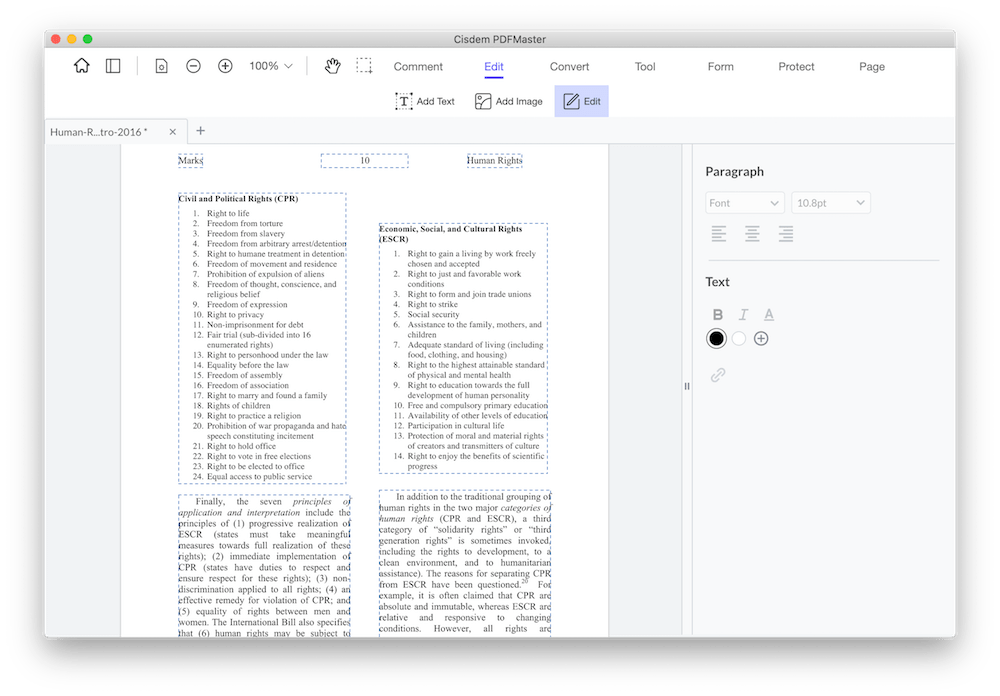
Task: Select the Add Text tool
Action: point(424,101)
